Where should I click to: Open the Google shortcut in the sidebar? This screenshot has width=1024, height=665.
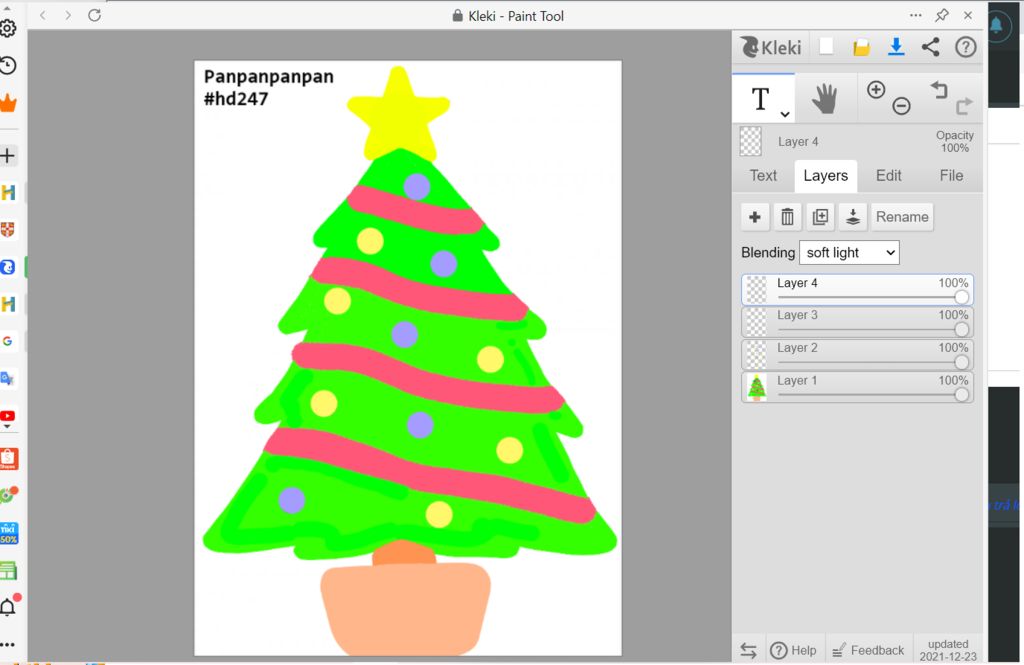[x=8, y=341]
